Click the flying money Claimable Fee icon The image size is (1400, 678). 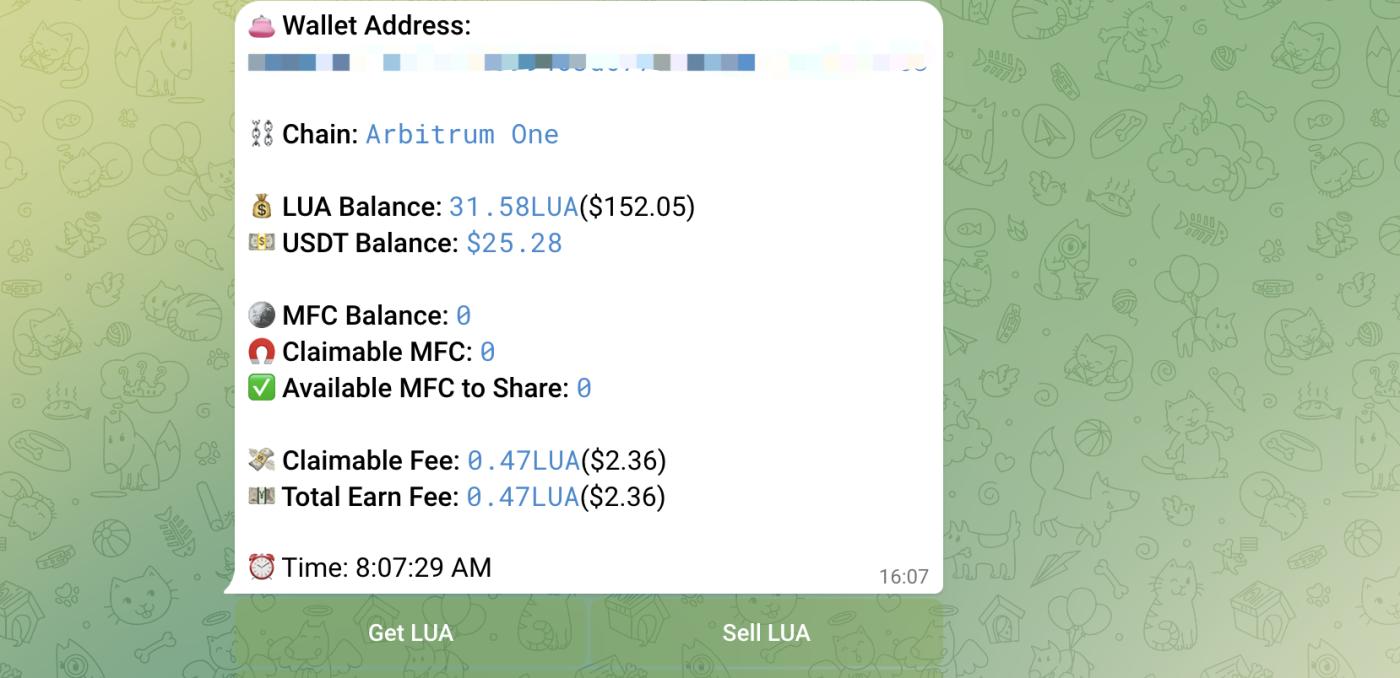point(262,461)
